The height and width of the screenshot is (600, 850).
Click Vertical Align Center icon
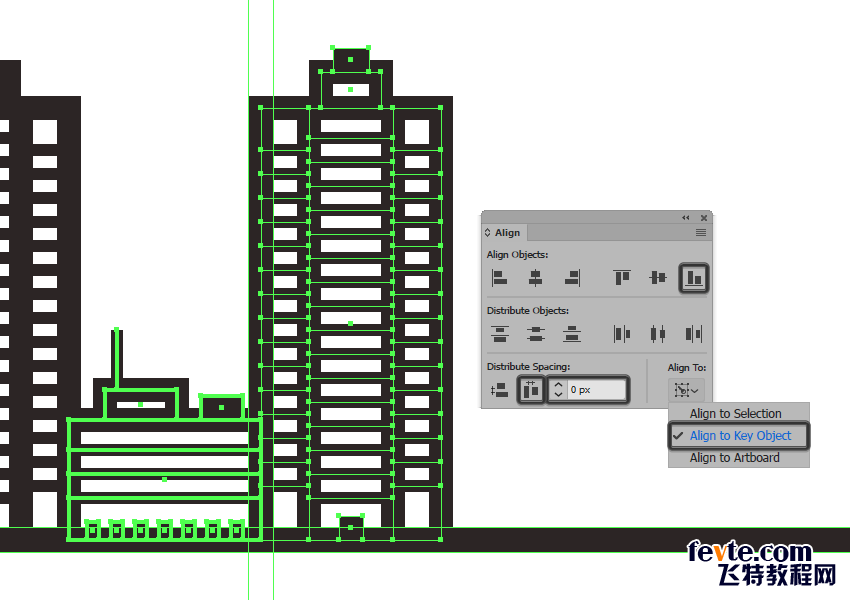click(657, 277)
